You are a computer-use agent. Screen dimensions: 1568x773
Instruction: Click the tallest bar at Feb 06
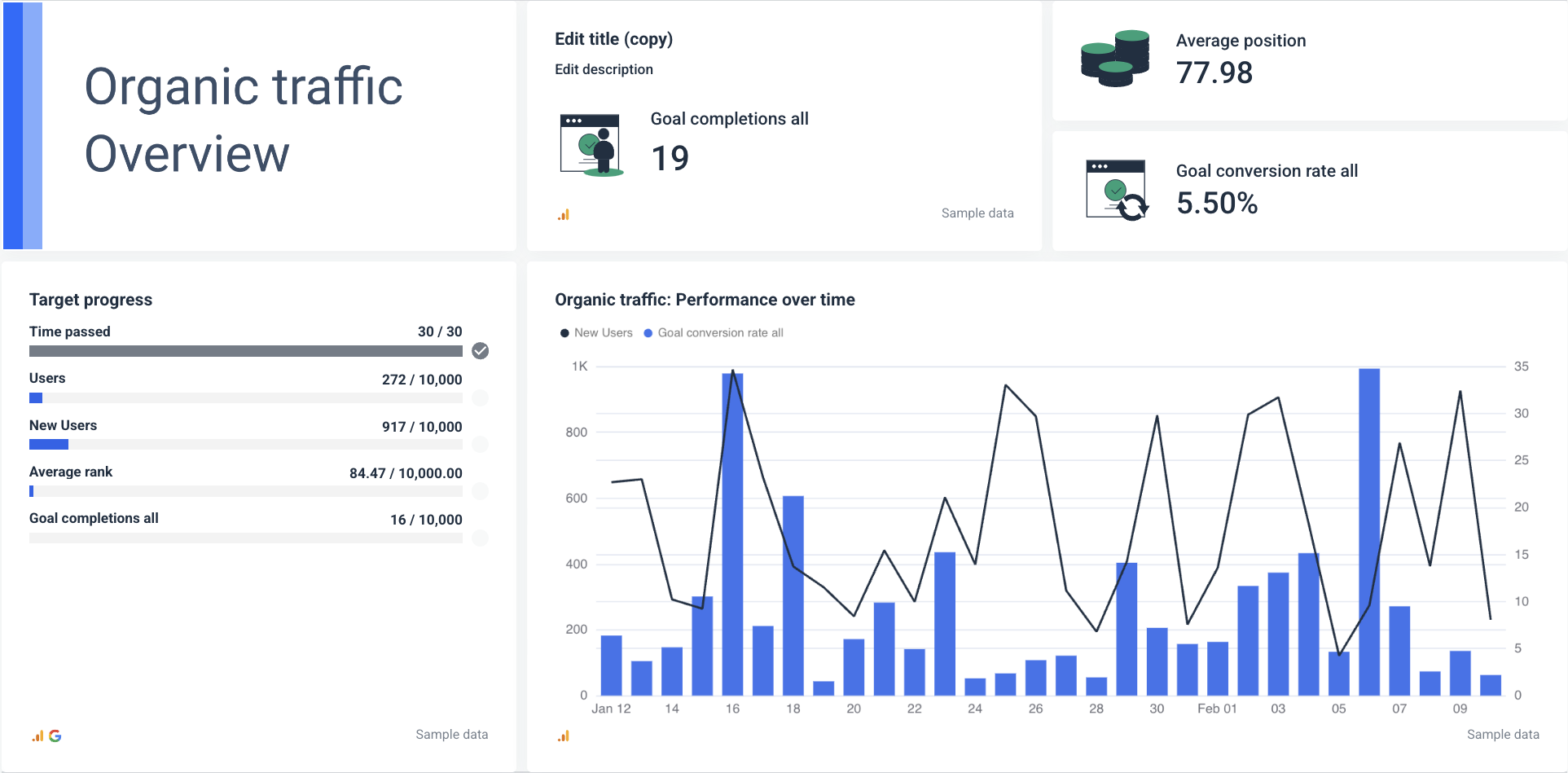tap(1369, 532)
